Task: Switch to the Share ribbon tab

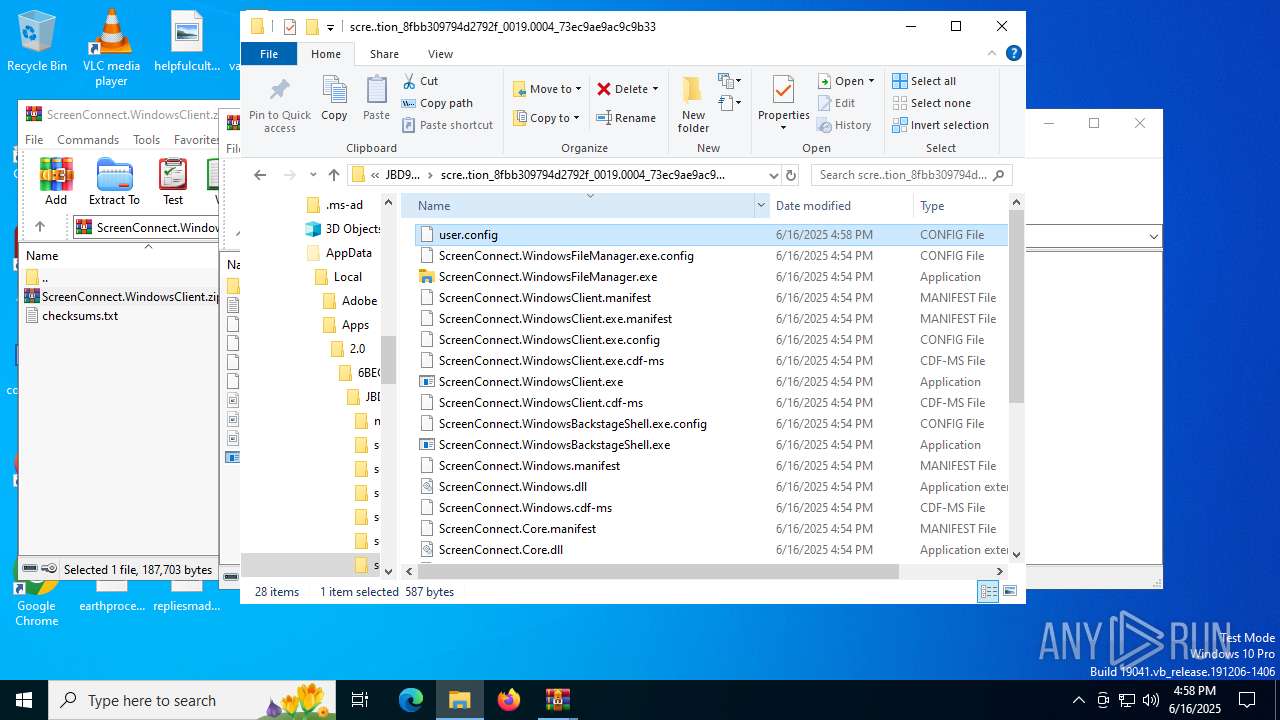Action: [x=384, y=54]
